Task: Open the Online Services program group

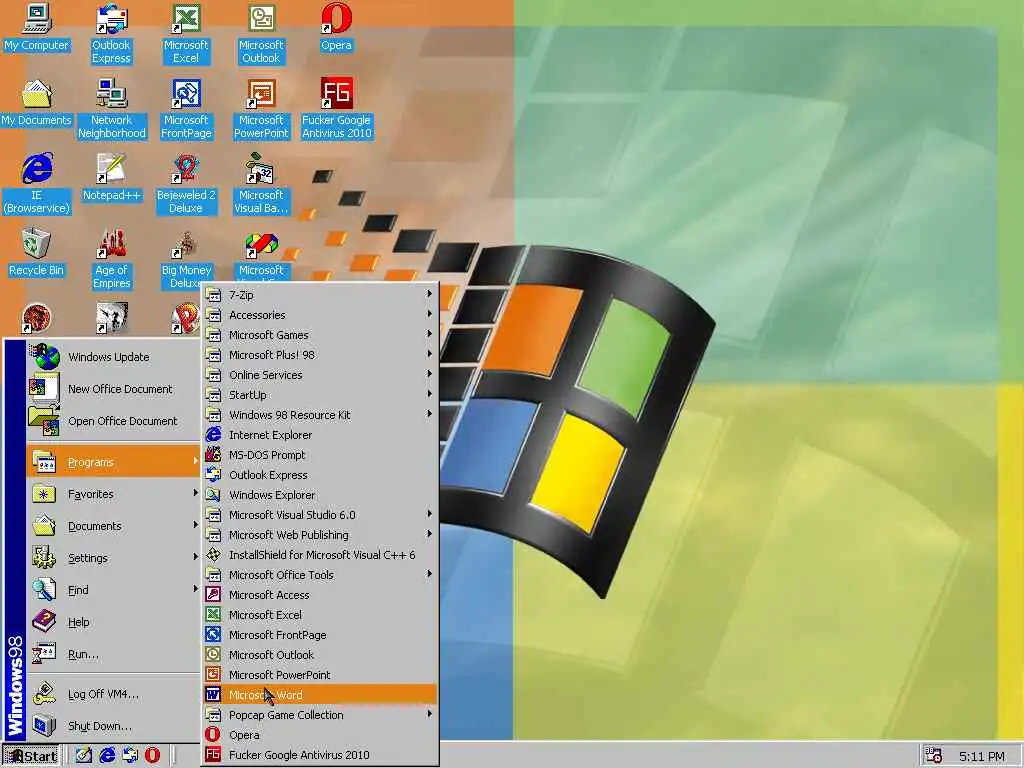Action: 320,375
